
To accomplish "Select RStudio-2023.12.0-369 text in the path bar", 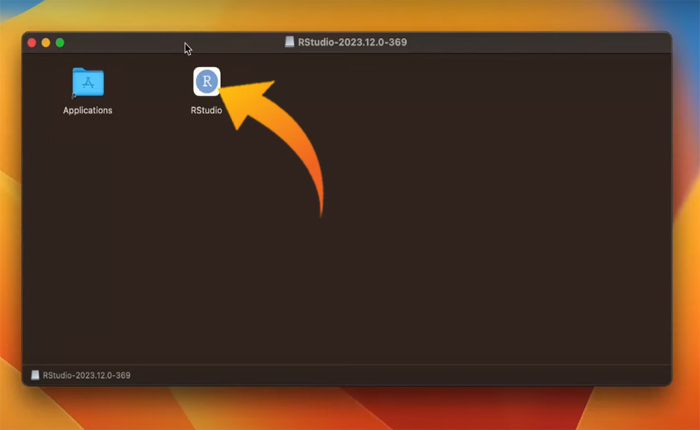I will (87, 375).
